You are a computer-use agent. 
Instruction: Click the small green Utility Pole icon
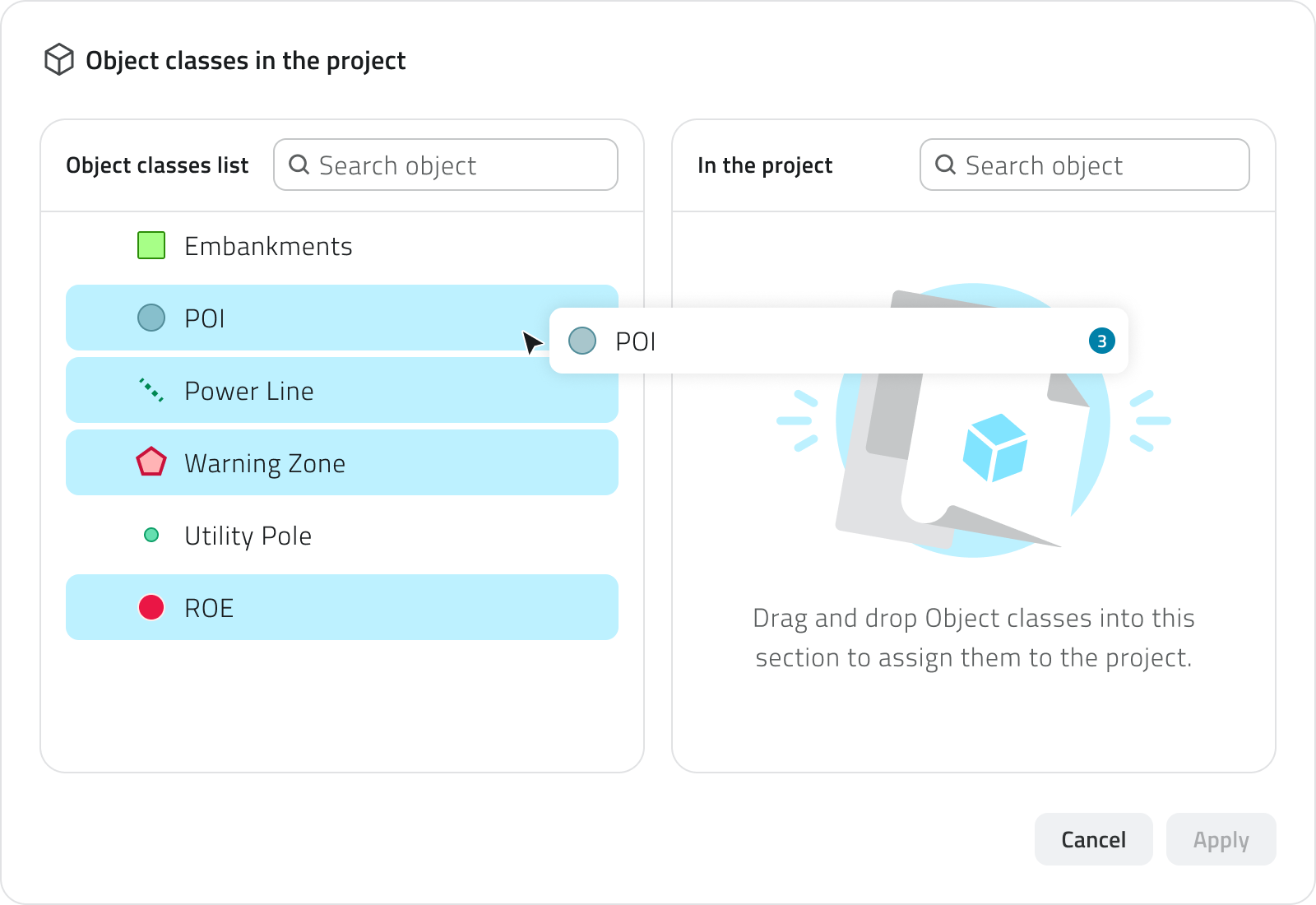point(151,536)
